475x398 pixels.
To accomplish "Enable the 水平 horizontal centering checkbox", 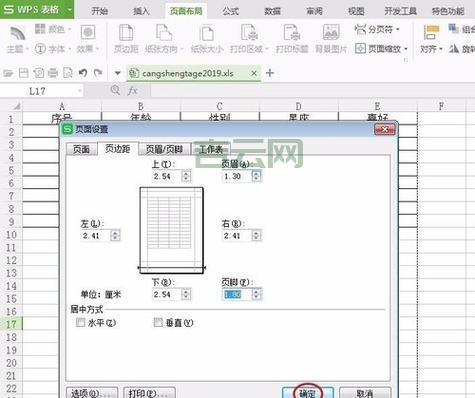I will (80, 322).
